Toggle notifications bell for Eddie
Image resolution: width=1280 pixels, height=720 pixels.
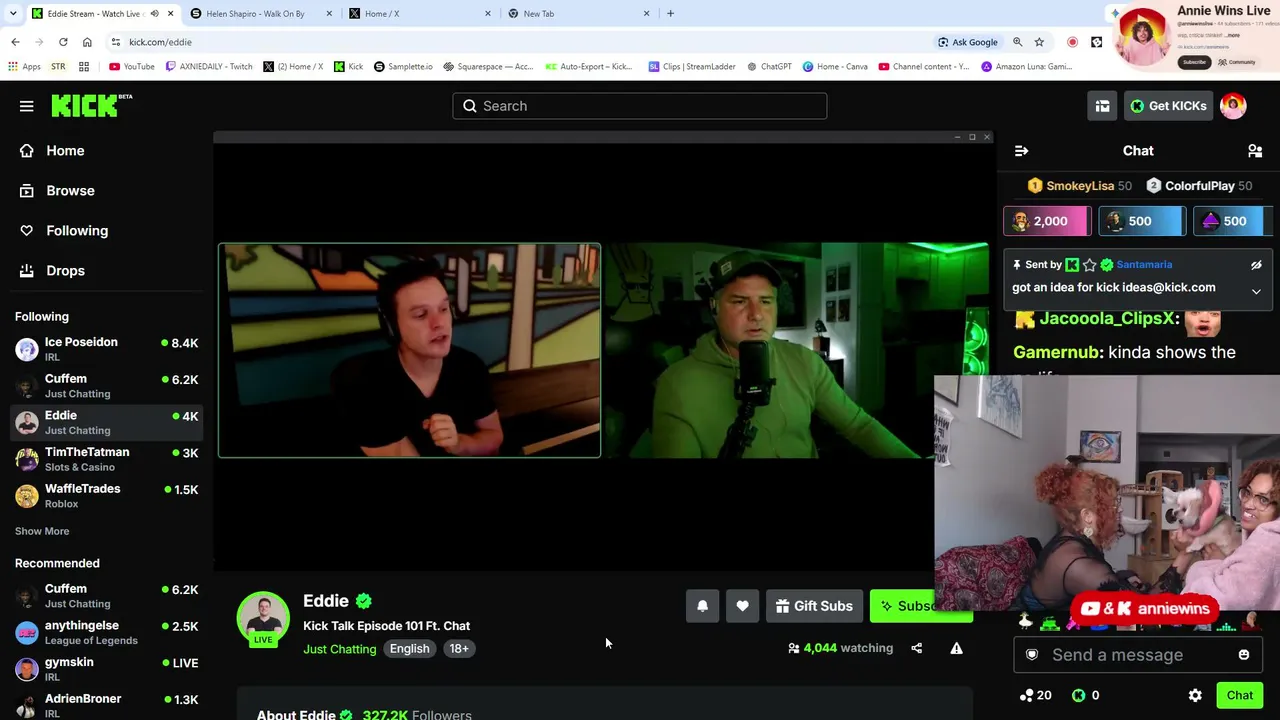702,606
